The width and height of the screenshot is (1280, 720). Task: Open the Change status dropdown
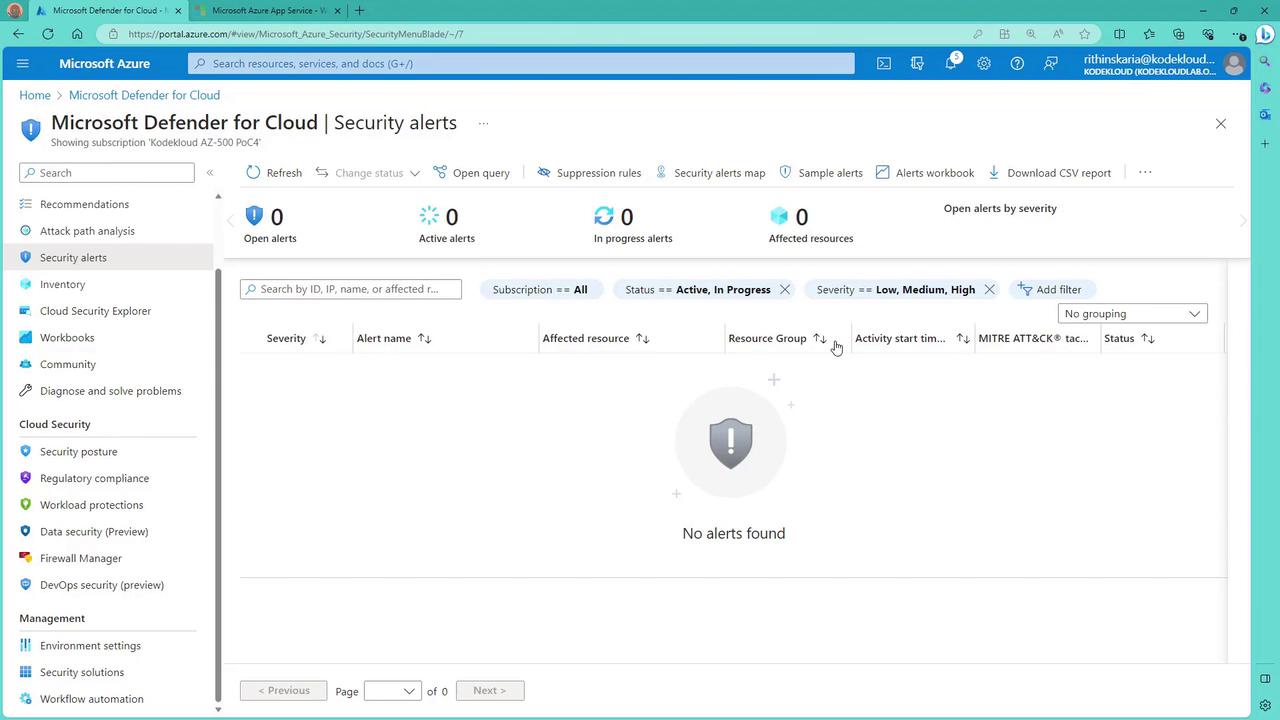point(367,172)
